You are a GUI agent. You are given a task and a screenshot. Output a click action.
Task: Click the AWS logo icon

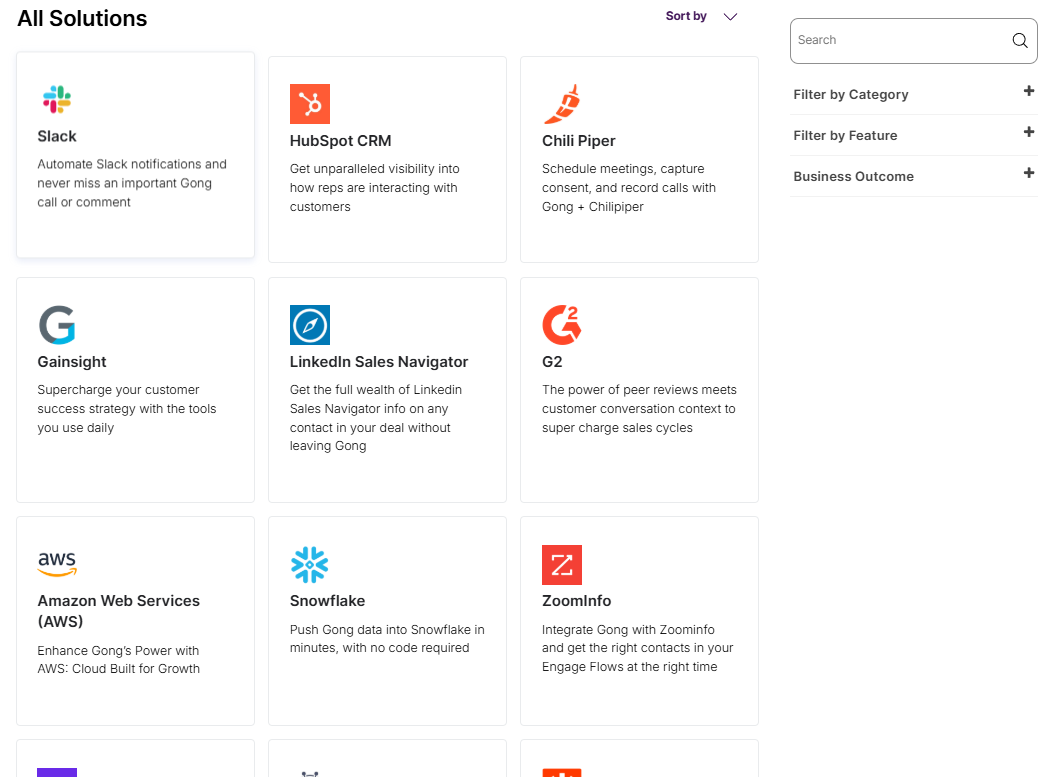tap(57, 564)
